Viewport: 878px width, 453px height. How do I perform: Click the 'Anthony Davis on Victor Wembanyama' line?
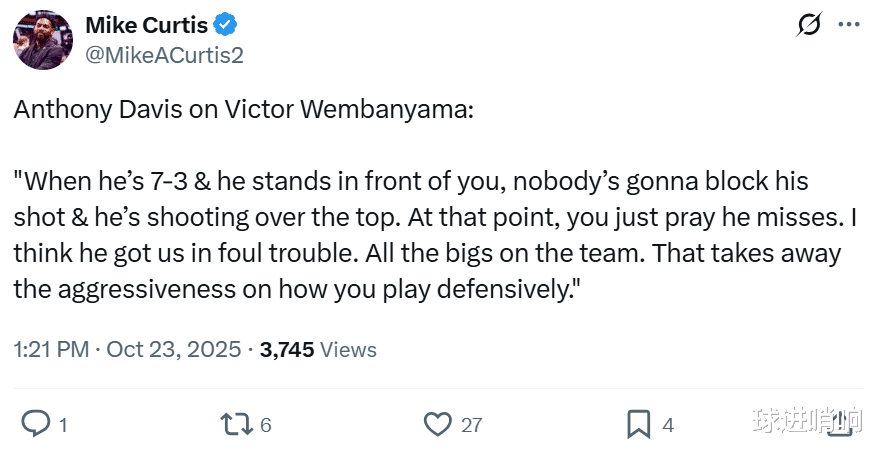coord(243,110)
